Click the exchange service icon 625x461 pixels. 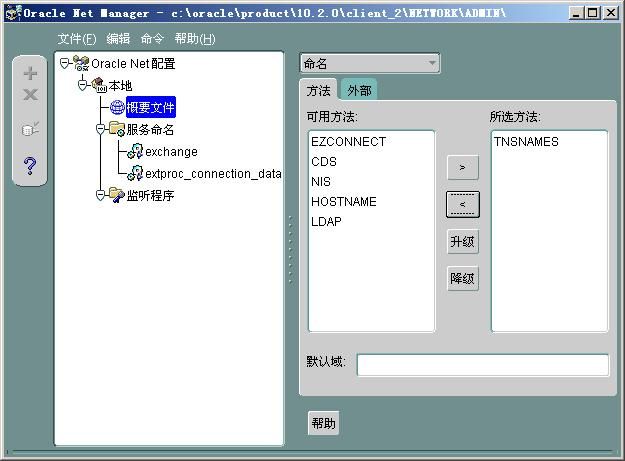pos(135,151)
